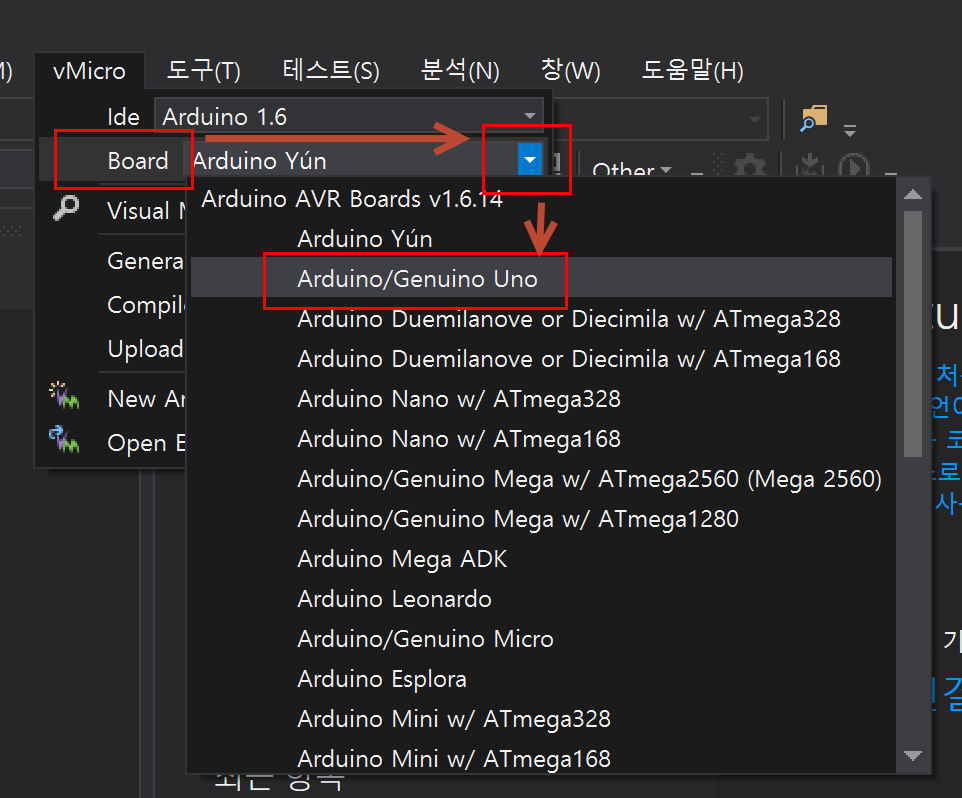Click the download/upload arrow toolbar icon
The image size is (962, 798).
[x=810, y=164]
